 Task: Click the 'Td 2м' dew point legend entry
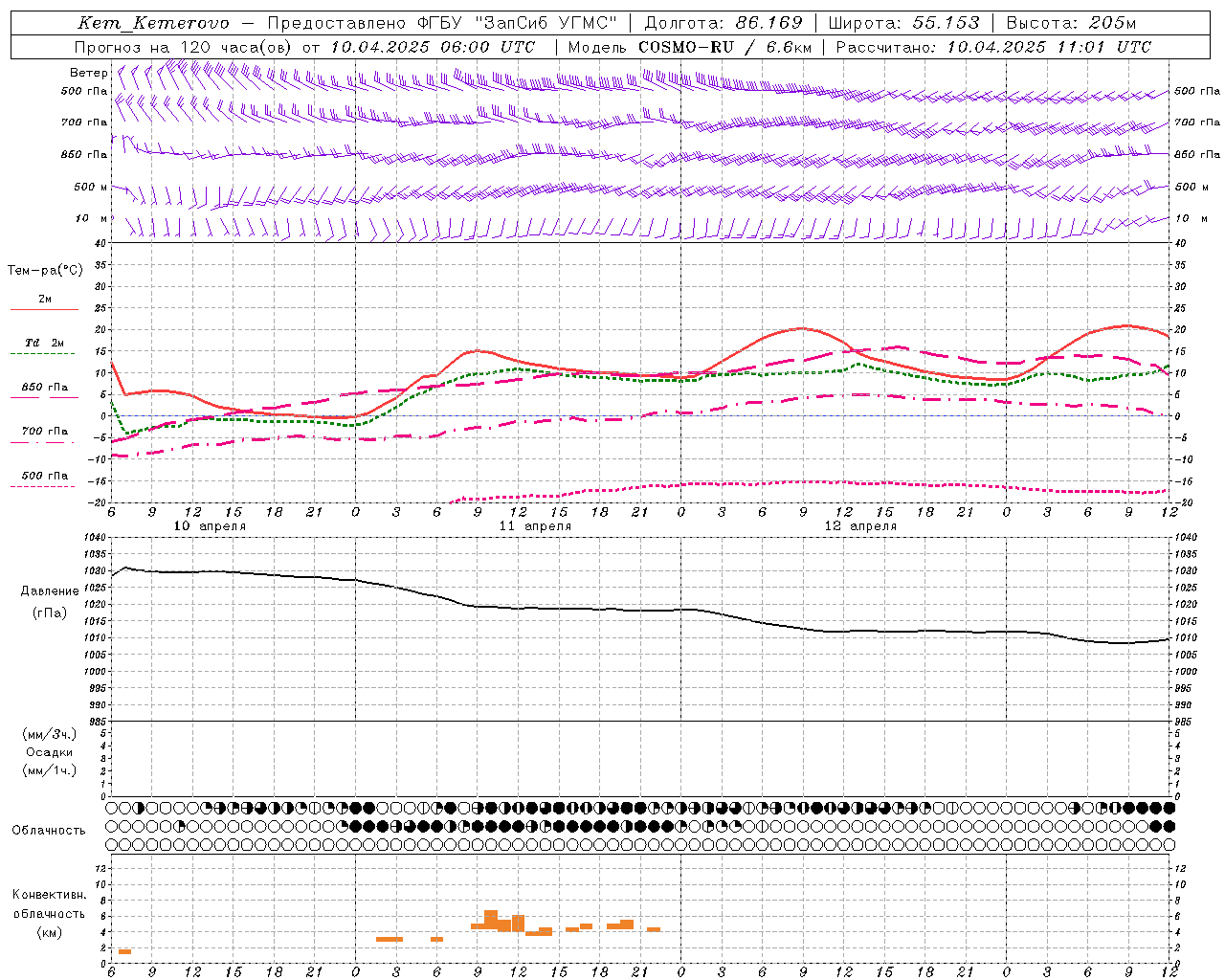45,343
